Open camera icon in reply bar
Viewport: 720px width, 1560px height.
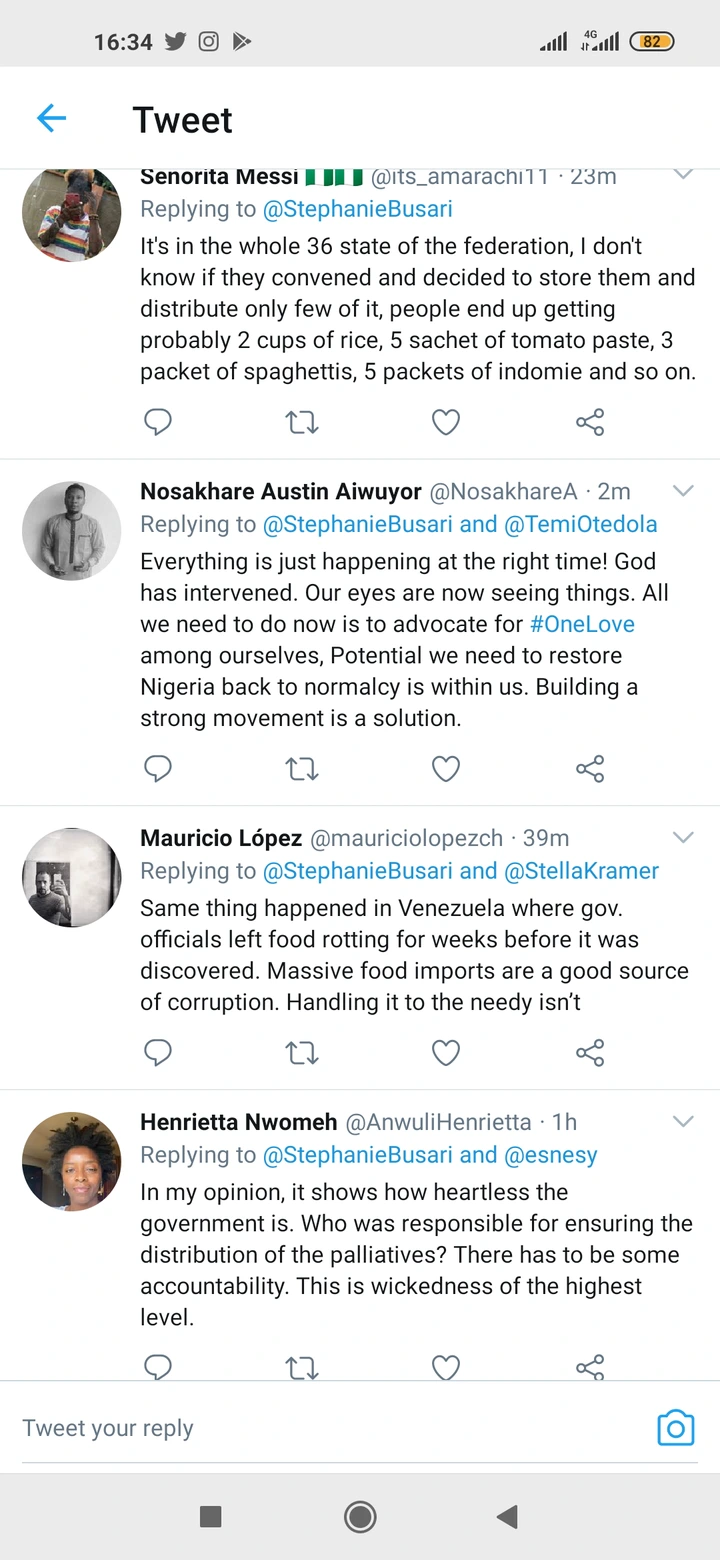click(675, 1428)
